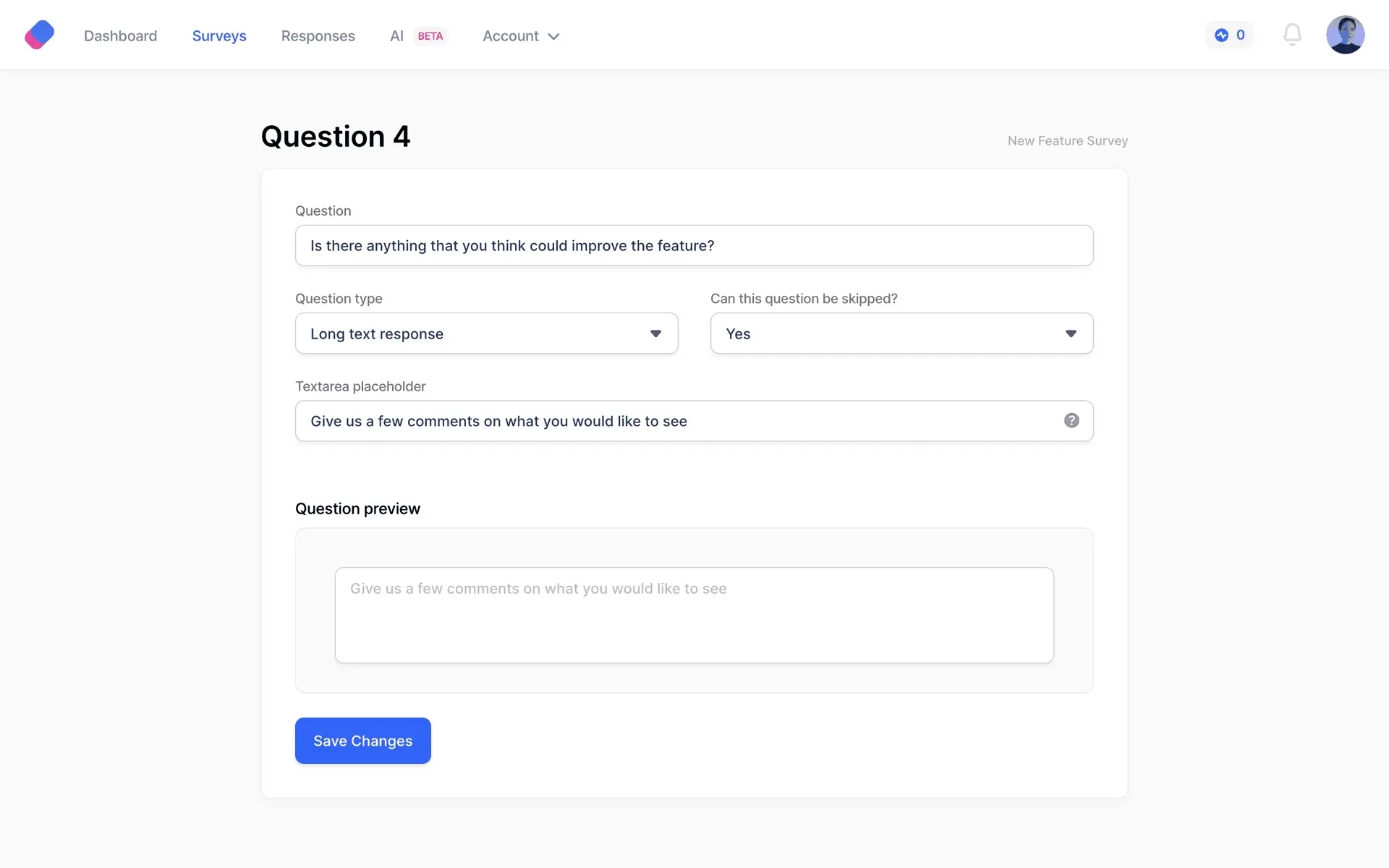Click the app logo icon

40,35
